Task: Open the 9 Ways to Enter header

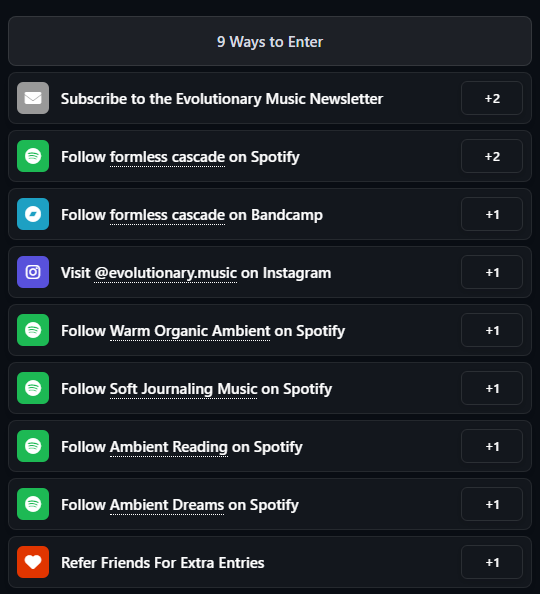Action: [270, 41]
